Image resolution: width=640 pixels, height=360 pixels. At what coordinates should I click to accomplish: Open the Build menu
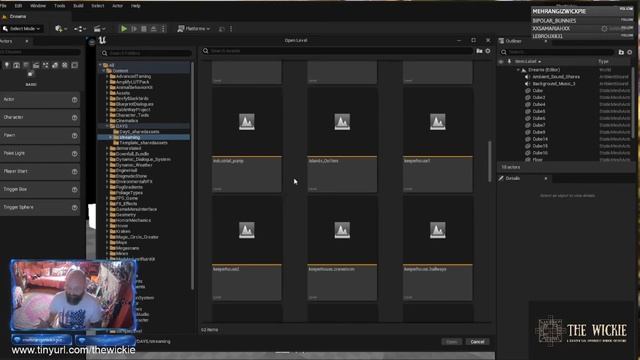[78, 6]
